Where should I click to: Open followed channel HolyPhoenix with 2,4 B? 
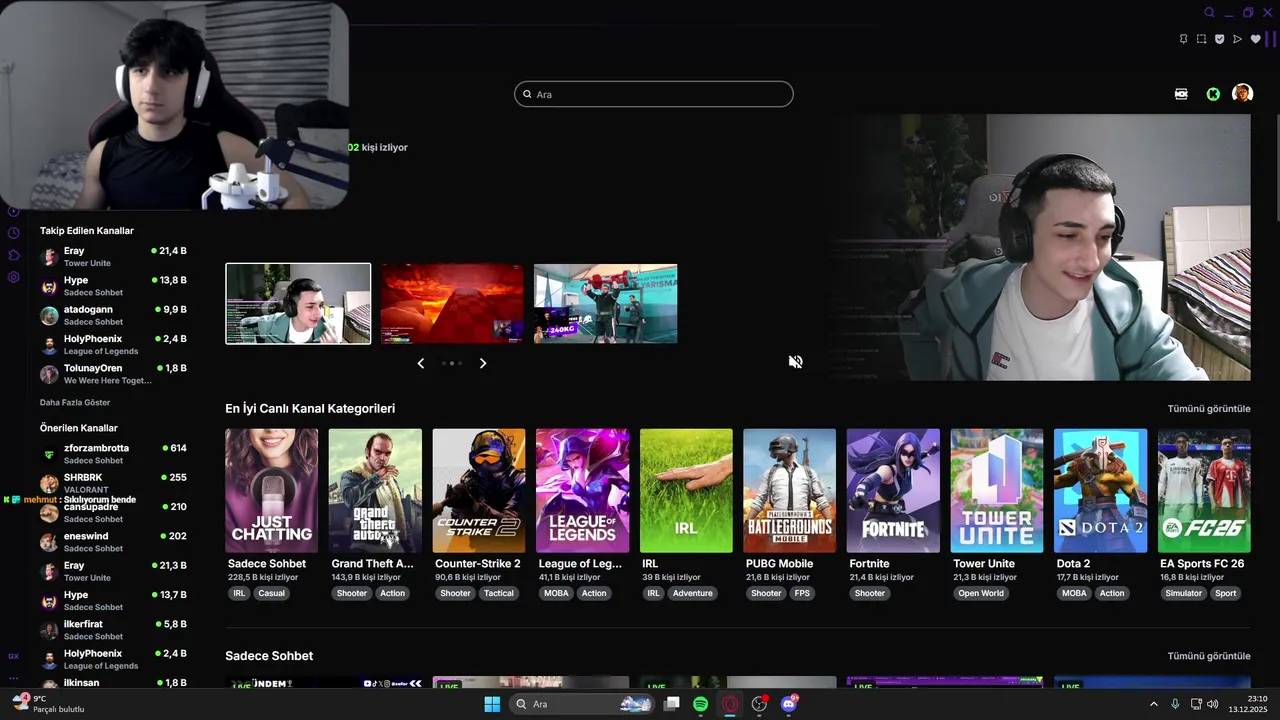[x=113, y=345]
